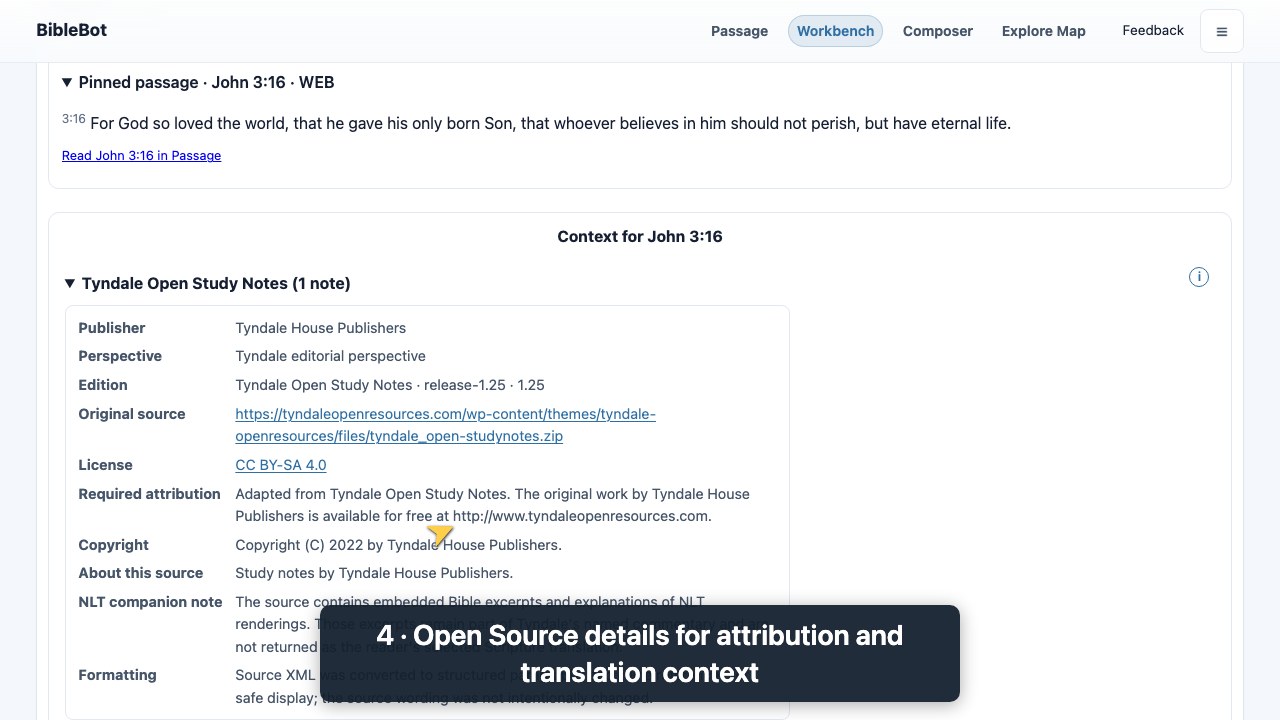Click the Context for John 3:16 heading
Screen dimensions: 1280x720
point(640,236)
